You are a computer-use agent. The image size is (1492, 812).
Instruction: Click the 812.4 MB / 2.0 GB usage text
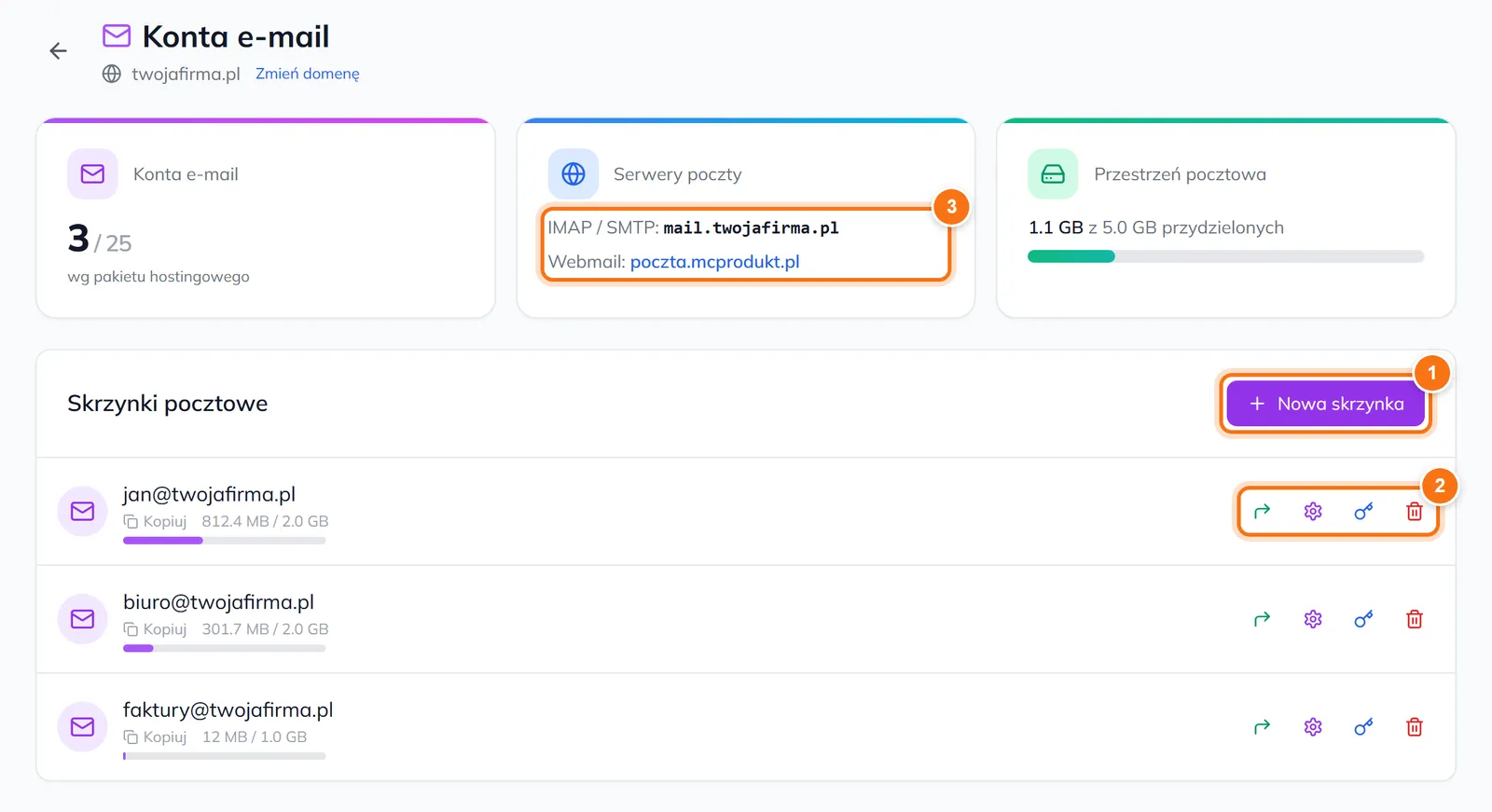click(266, 521)
